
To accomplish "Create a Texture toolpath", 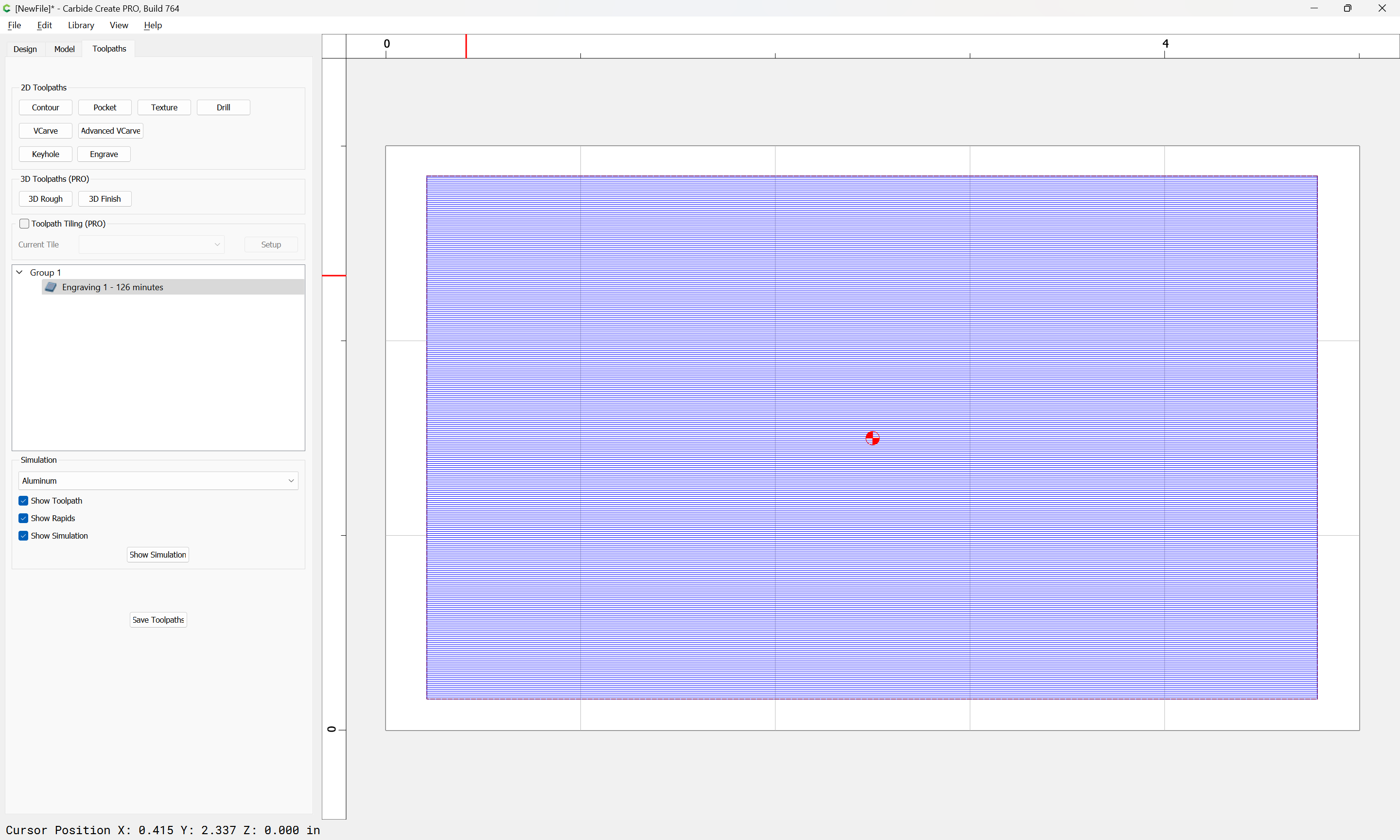I will tap(164, 107).
